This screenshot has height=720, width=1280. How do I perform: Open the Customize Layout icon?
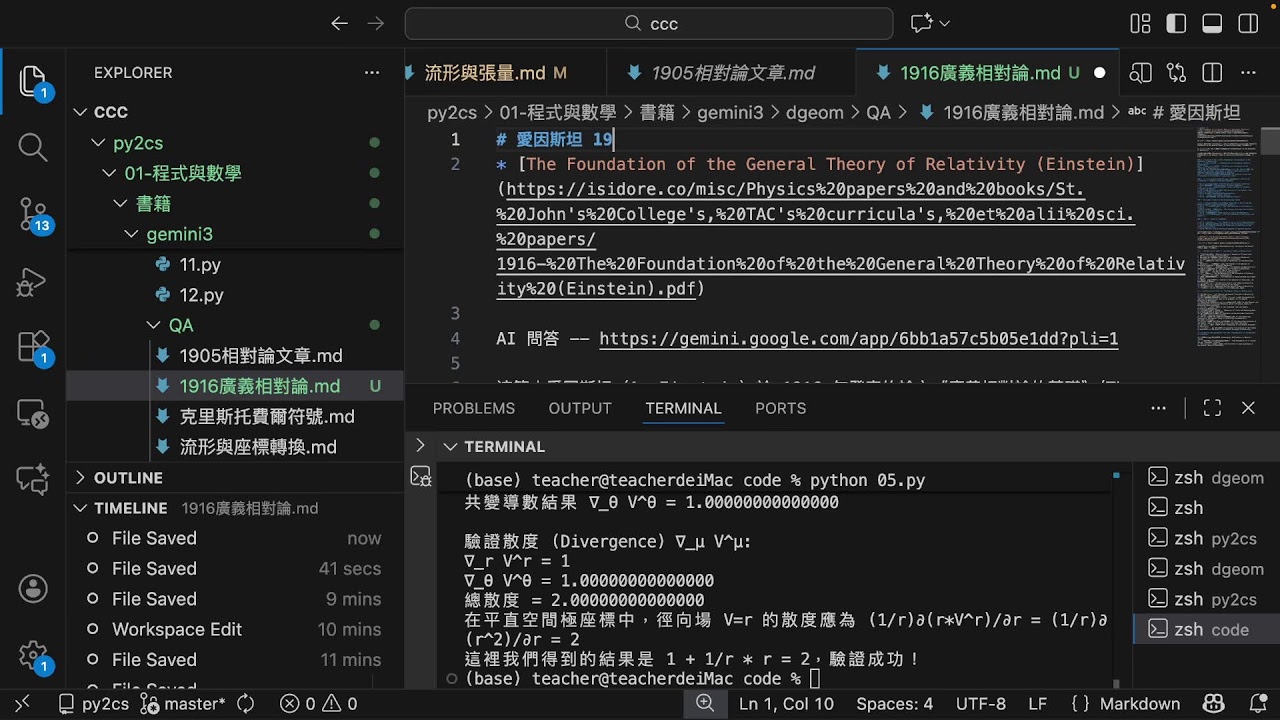pyautogui.click(x=1140, y=23)
